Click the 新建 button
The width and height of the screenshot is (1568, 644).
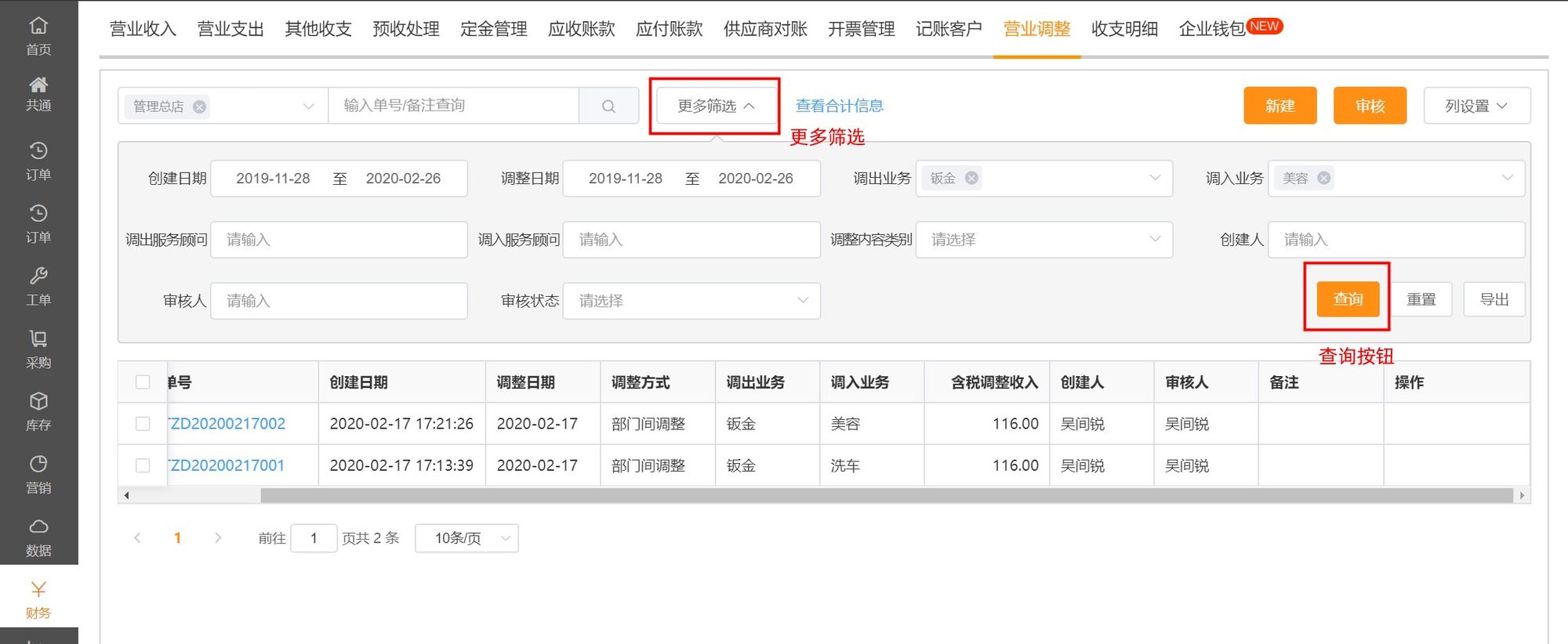pyautogui.click(x=1280, y=106)
